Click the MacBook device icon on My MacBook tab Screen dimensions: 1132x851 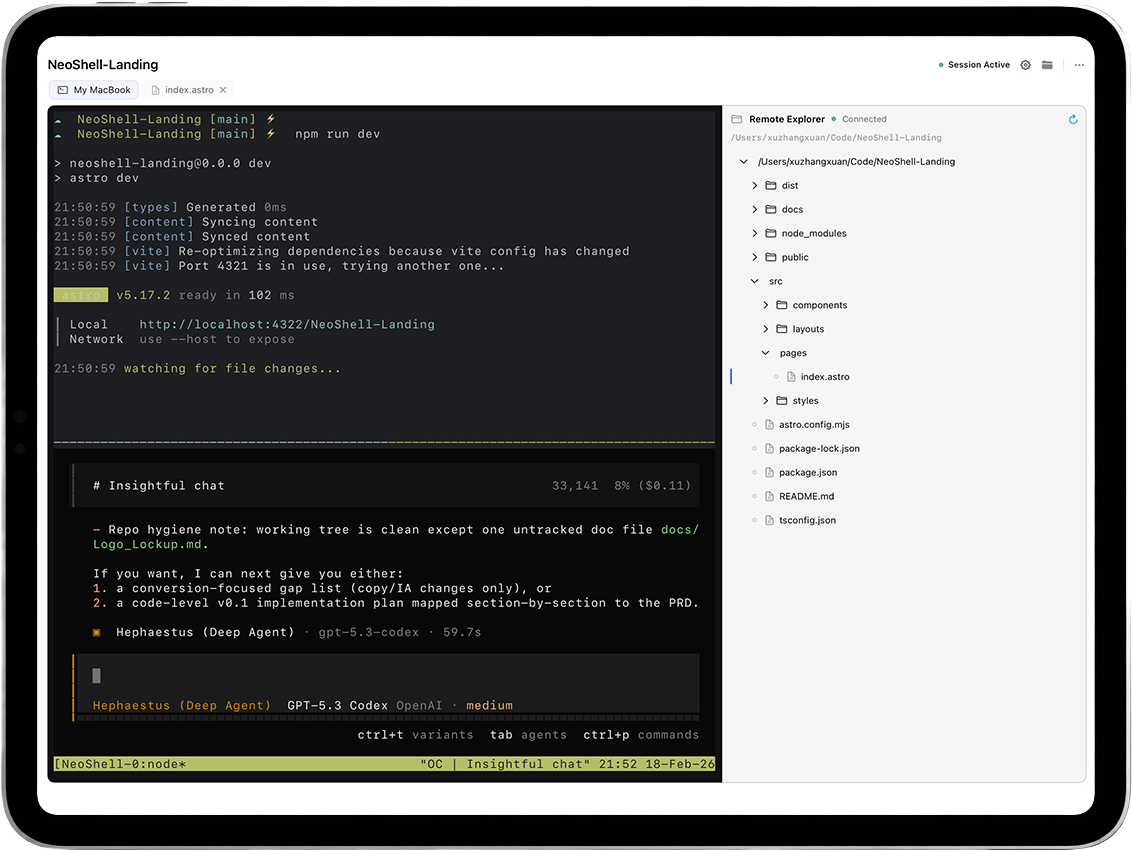[x=62, y=89]
